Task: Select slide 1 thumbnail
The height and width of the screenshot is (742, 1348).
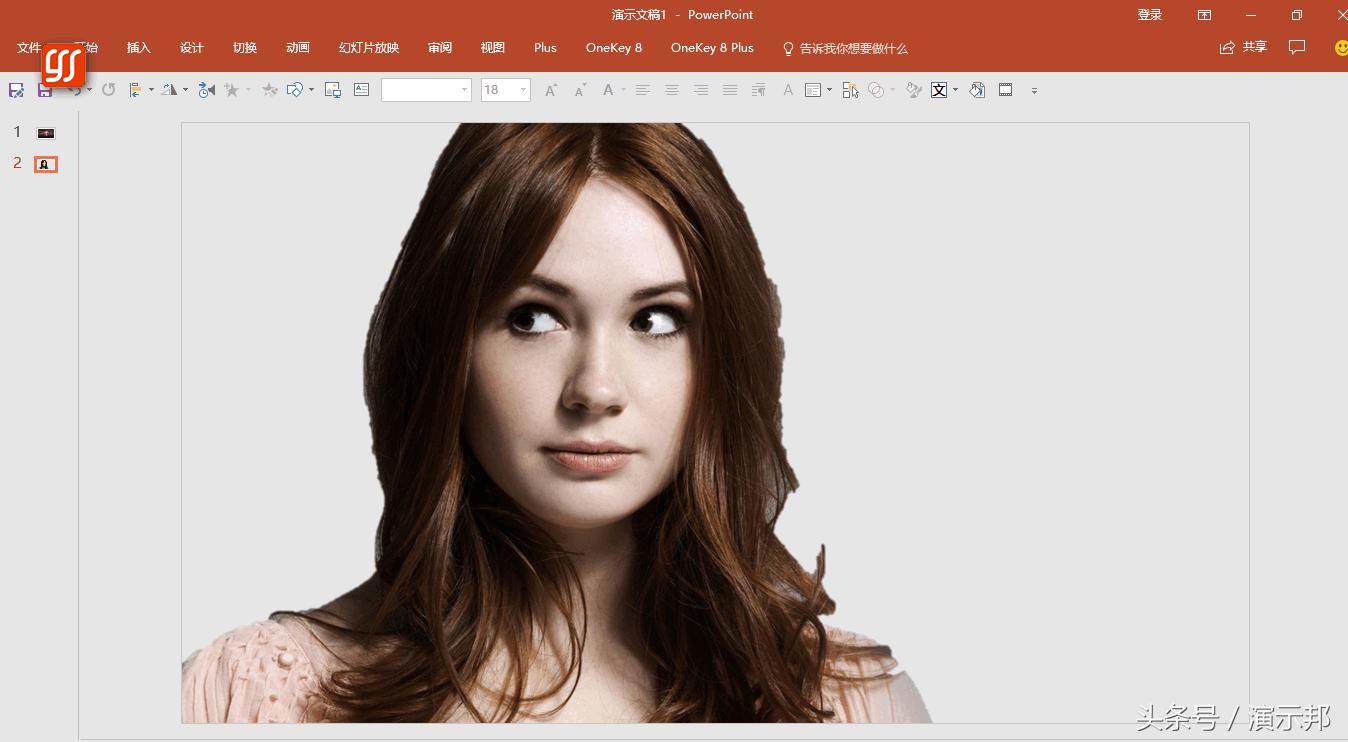Action: 46,133
